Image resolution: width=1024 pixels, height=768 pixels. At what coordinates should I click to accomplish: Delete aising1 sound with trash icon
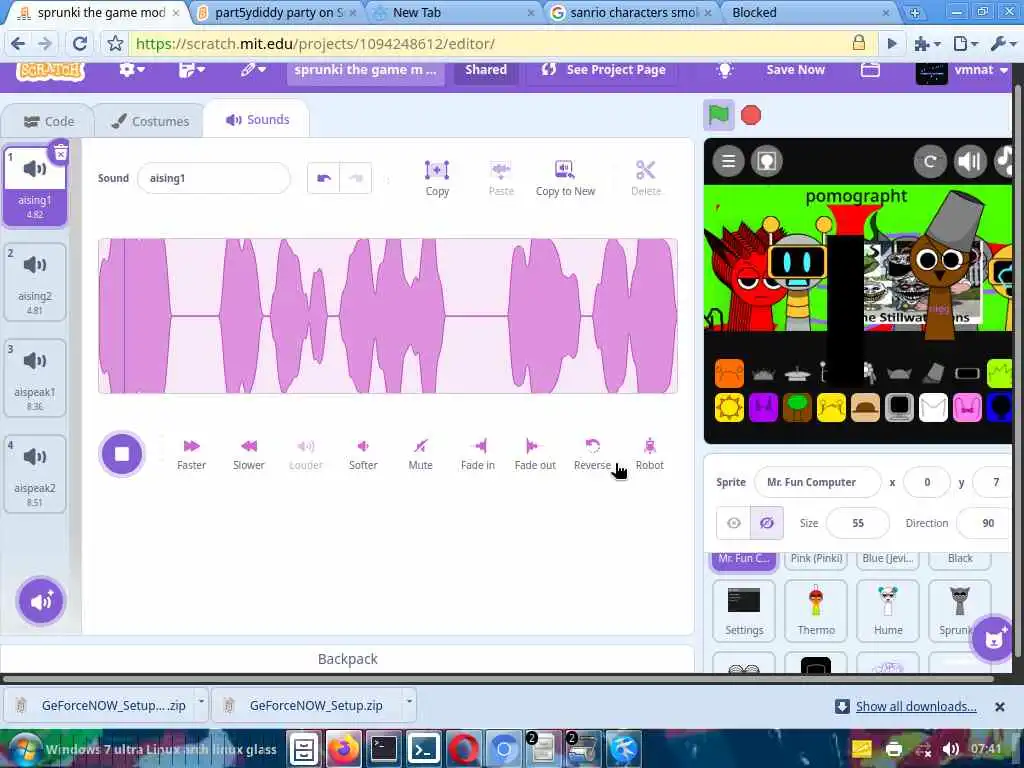(x=60, y=153)
